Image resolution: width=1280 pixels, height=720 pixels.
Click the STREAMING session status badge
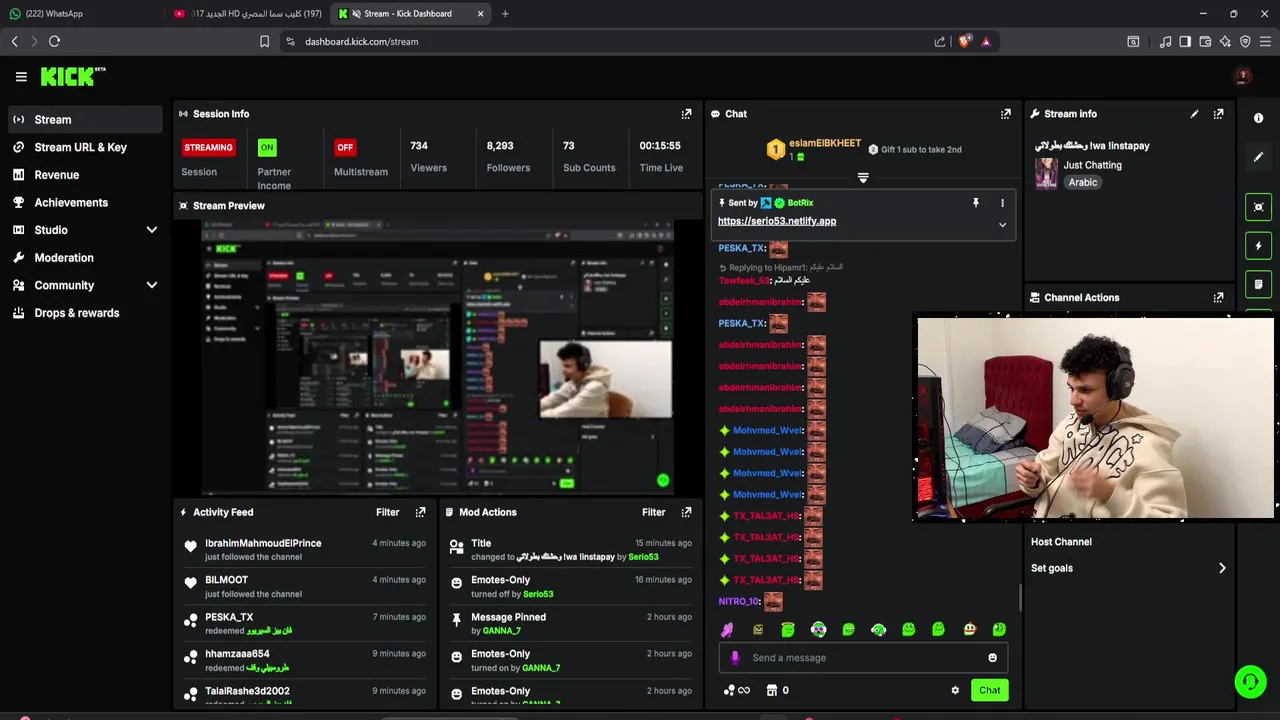click(208, 147)
